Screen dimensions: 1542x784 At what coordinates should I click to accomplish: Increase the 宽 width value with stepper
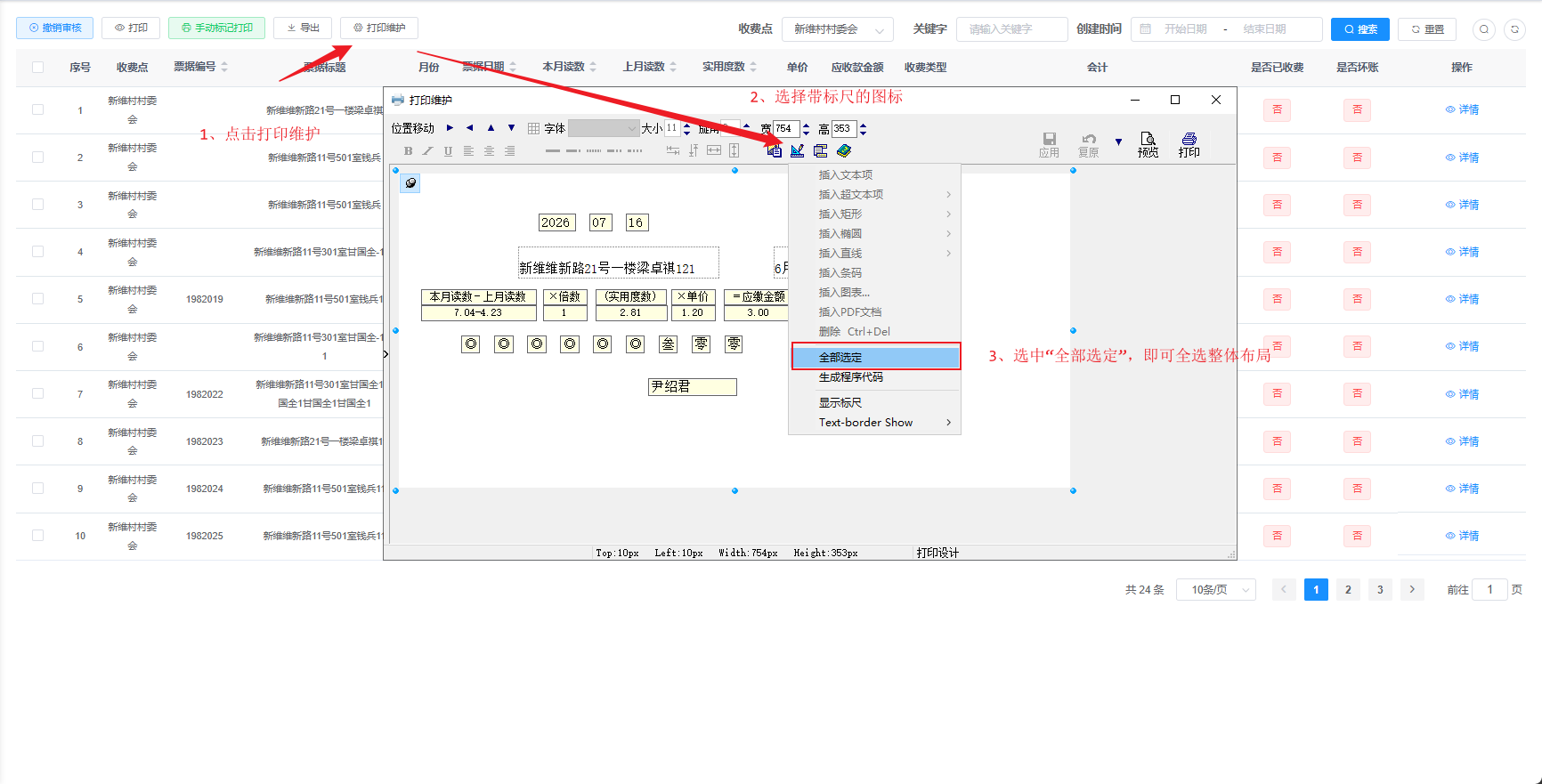pos(806,125)
